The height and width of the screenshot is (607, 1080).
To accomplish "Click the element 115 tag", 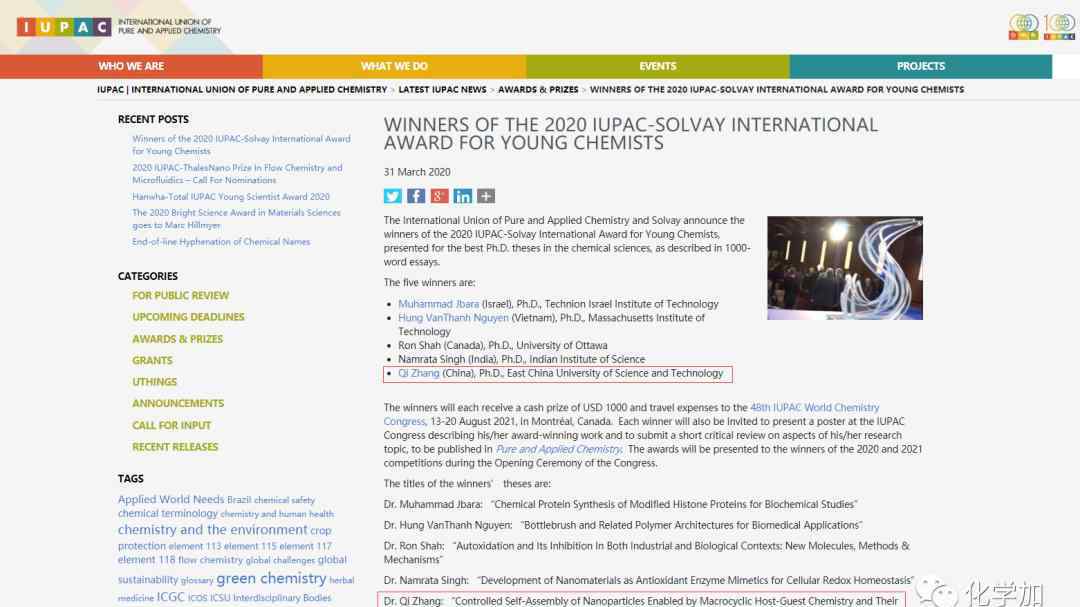I will (x=250, y=546).
